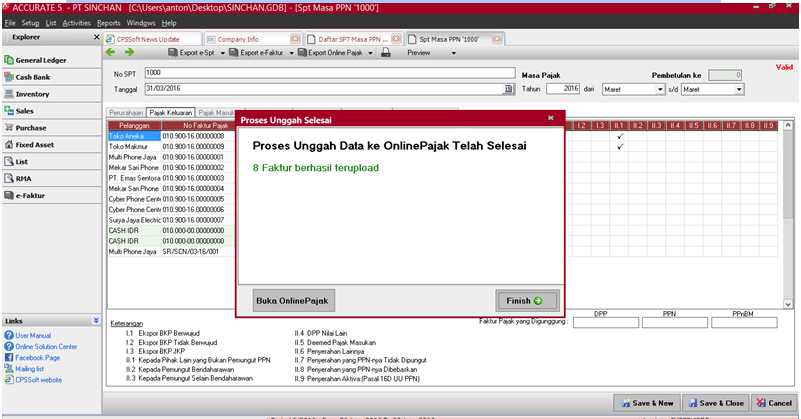The width and height of the screenshot is (801, 419).
Task: Toggle II.1 checkmark in Toko Makmur row
Action: tap(620, 147)
